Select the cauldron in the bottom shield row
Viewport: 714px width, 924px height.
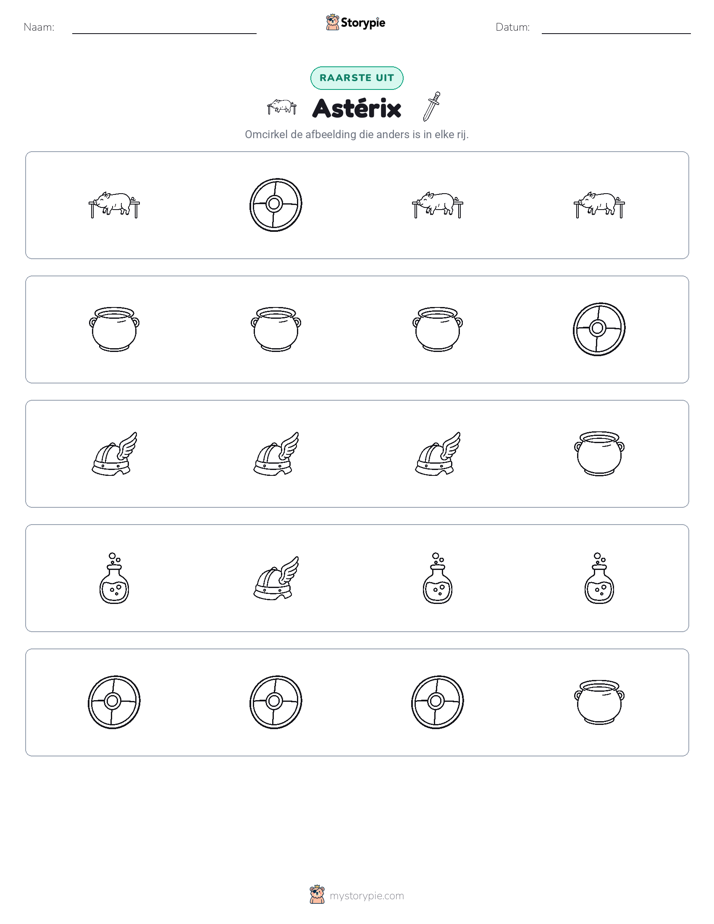pos(599,702)
